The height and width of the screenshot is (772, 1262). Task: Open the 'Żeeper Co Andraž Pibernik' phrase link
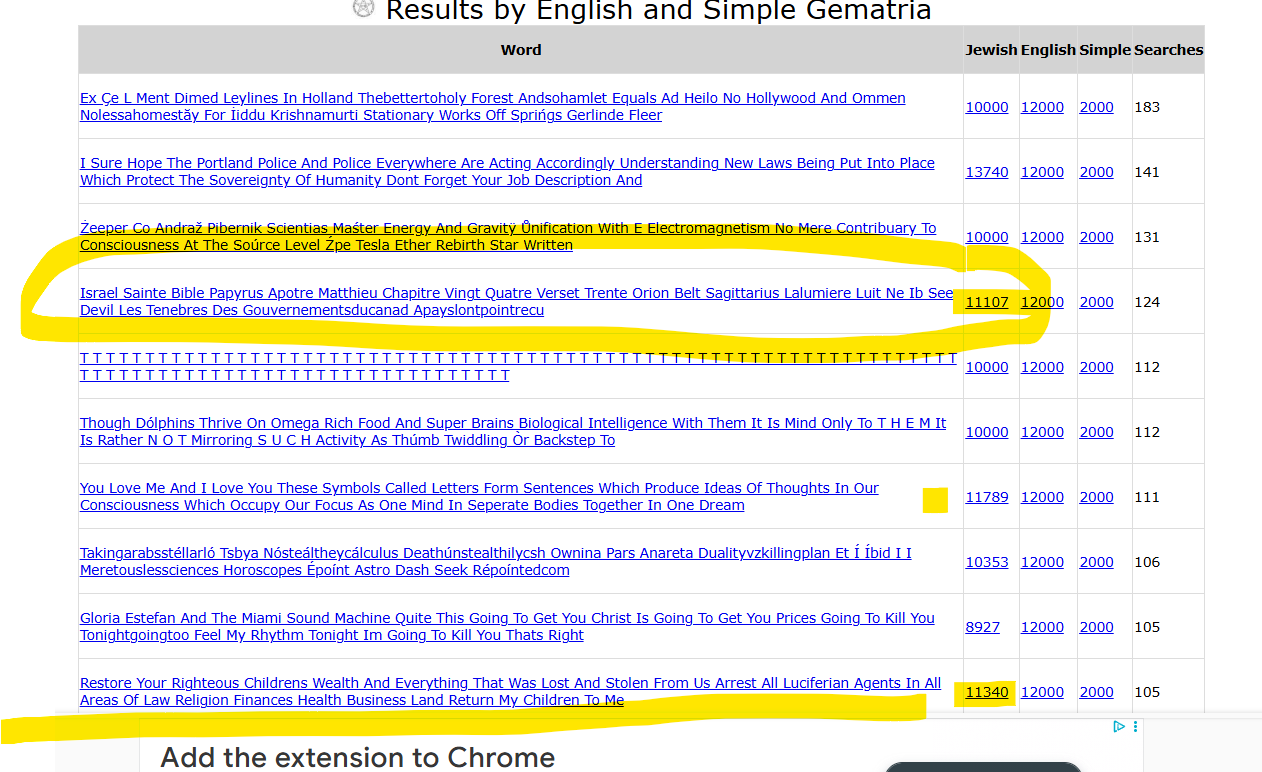click(x=508, y=237)
